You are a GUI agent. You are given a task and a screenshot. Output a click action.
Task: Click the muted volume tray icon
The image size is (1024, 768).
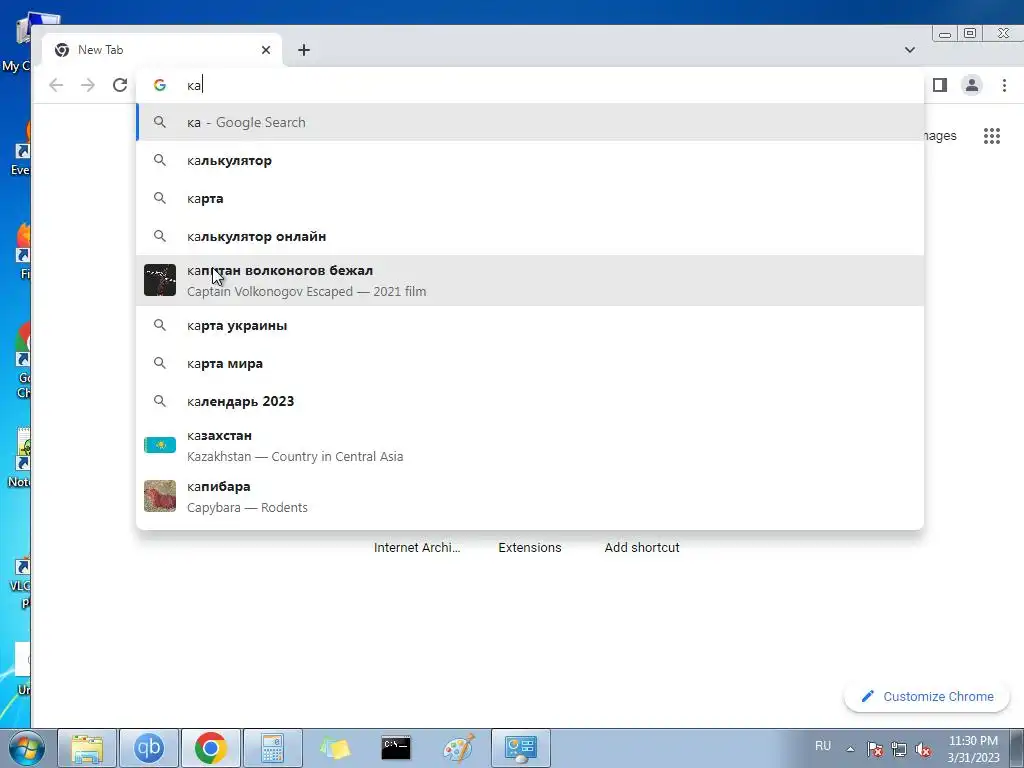[923, 749]
